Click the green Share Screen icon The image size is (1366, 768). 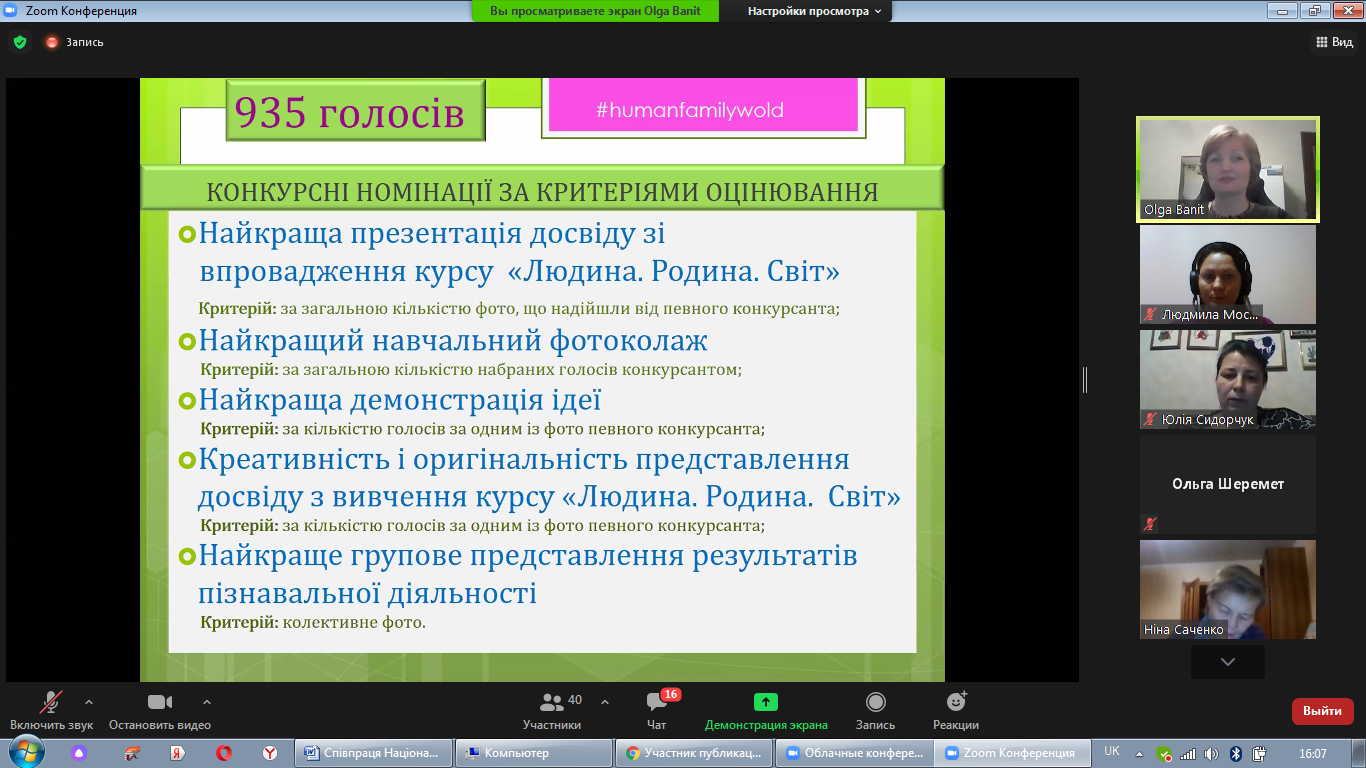click(x=766, y=703)
